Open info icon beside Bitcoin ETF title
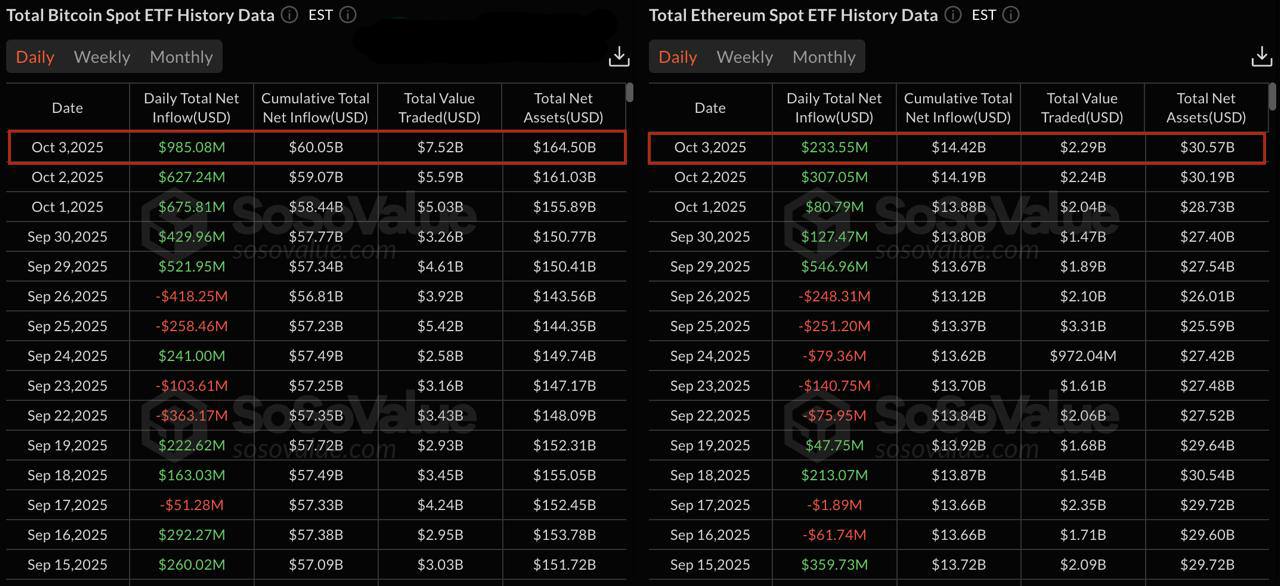 [x=289, y=15]
